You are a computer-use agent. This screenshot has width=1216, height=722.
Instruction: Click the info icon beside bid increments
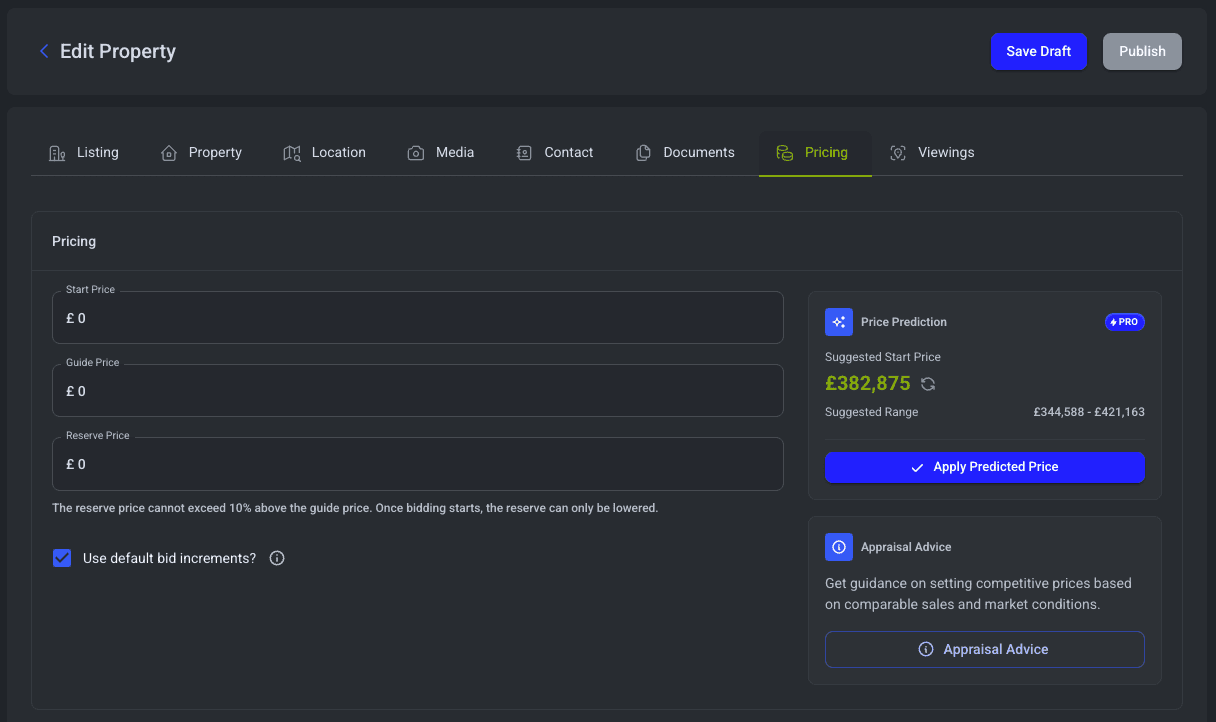[x=277, y=558]
